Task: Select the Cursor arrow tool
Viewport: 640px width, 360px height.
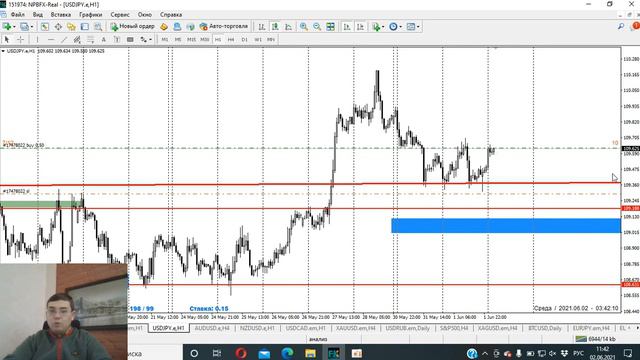Action: point(7,40)
